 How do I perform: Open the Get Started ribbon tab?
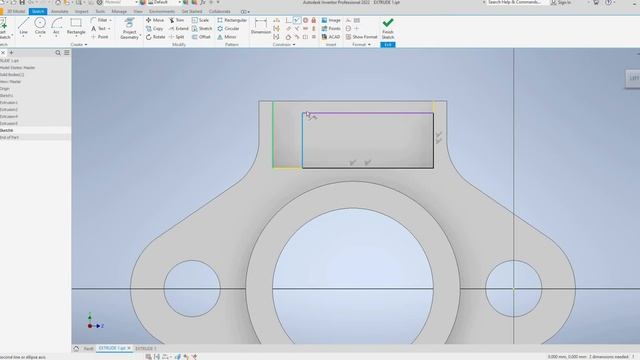coord(192,11)
